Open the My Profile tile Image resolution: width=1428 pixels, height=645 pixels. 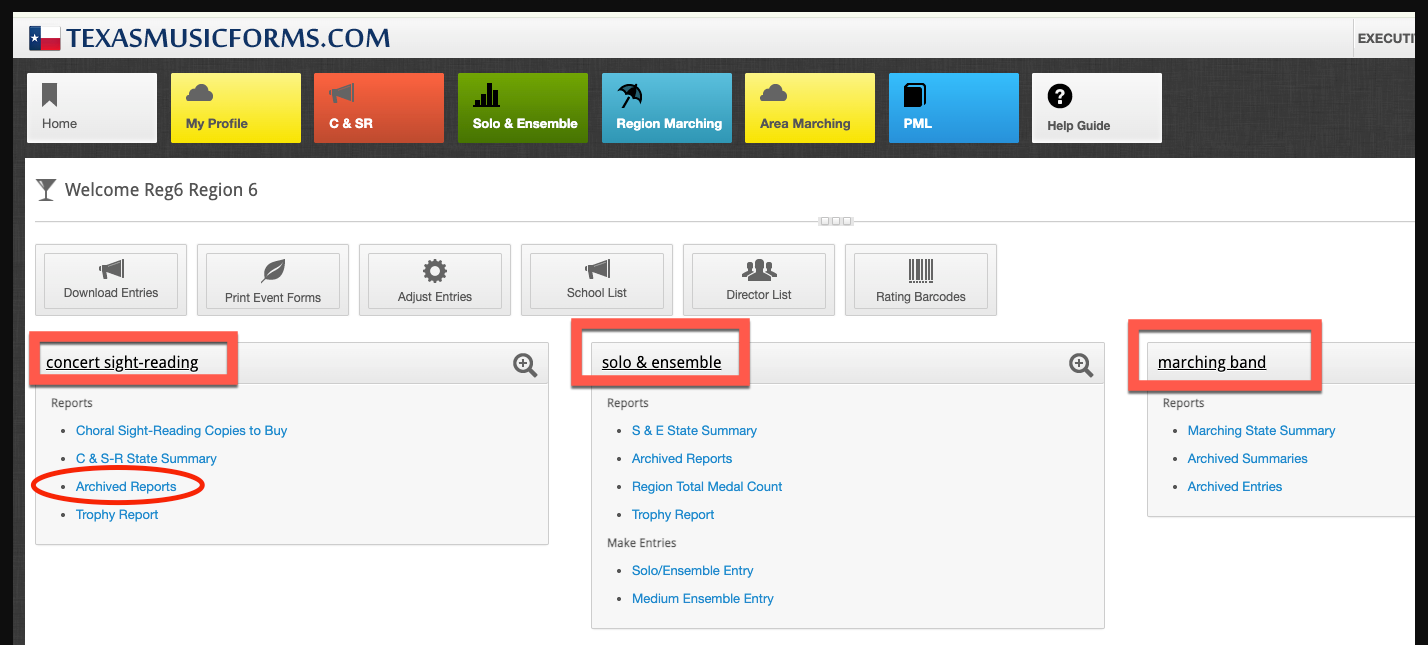[236, 108]
